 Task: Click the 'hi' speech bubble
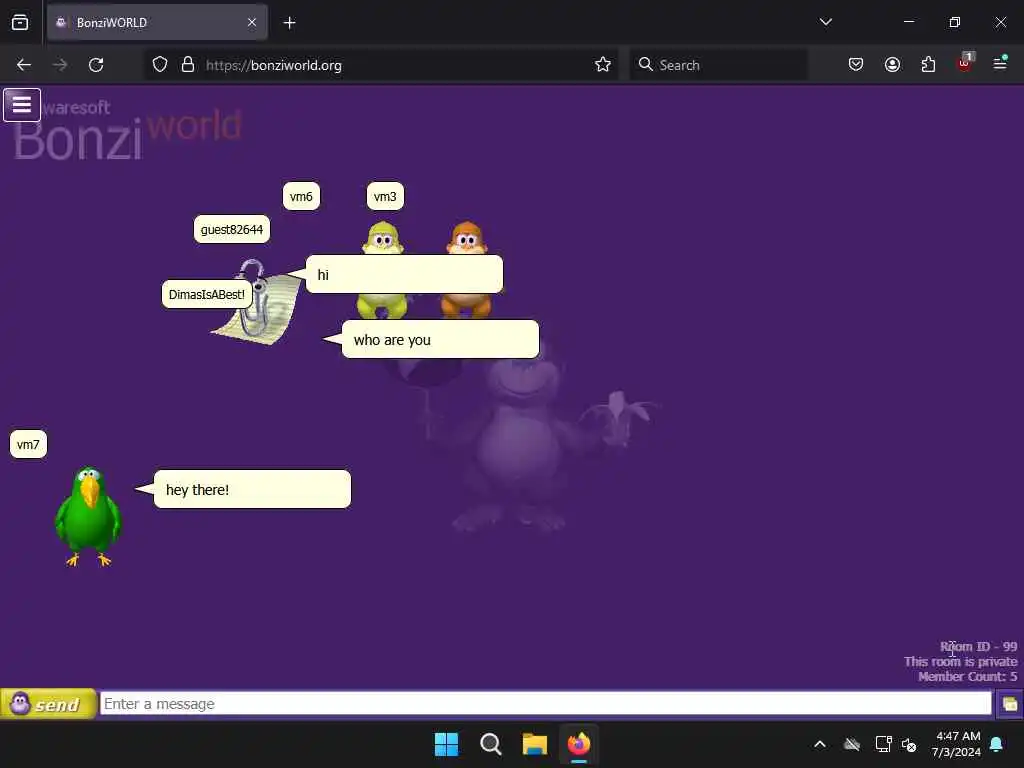tap(404, 274)
